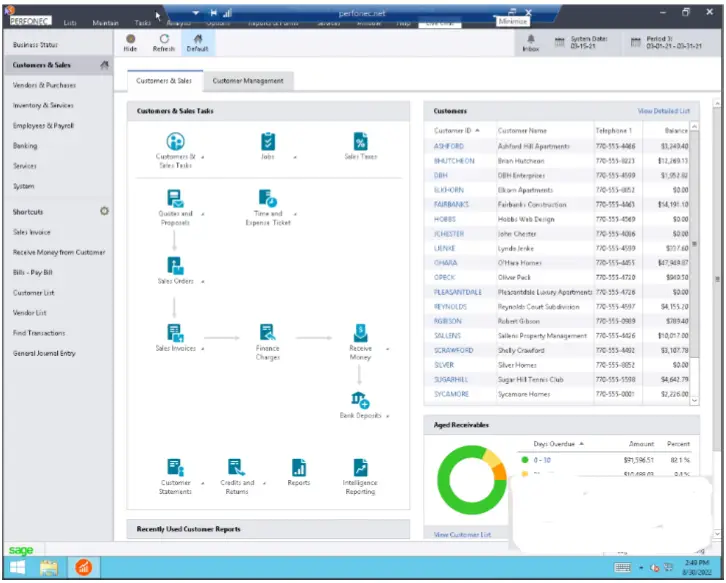
Task: Go to Business Status in sidebar
Action: 35,45
